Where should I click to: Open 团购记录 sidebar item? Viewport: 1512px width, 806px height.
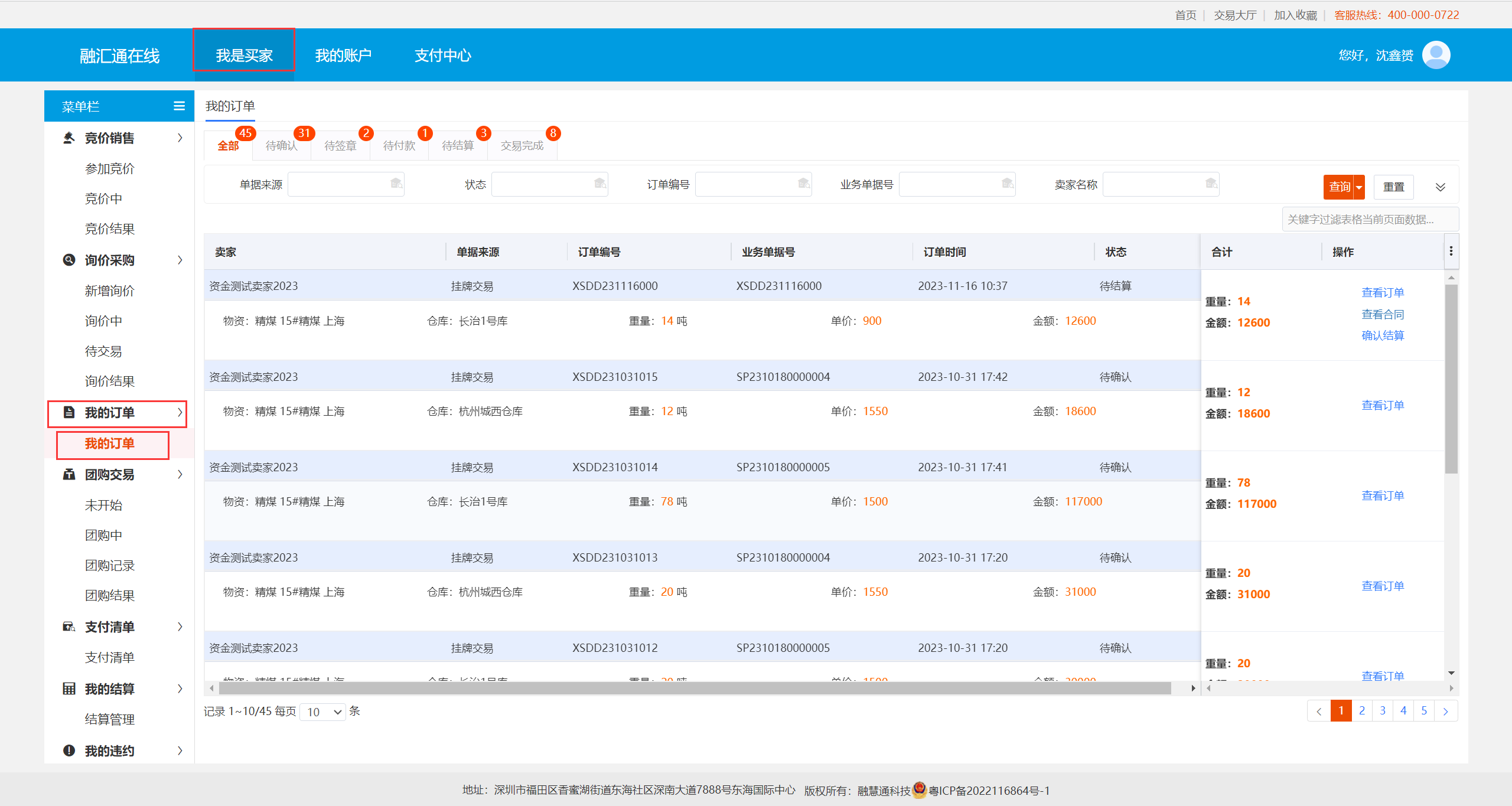click(x=110, y=565)
